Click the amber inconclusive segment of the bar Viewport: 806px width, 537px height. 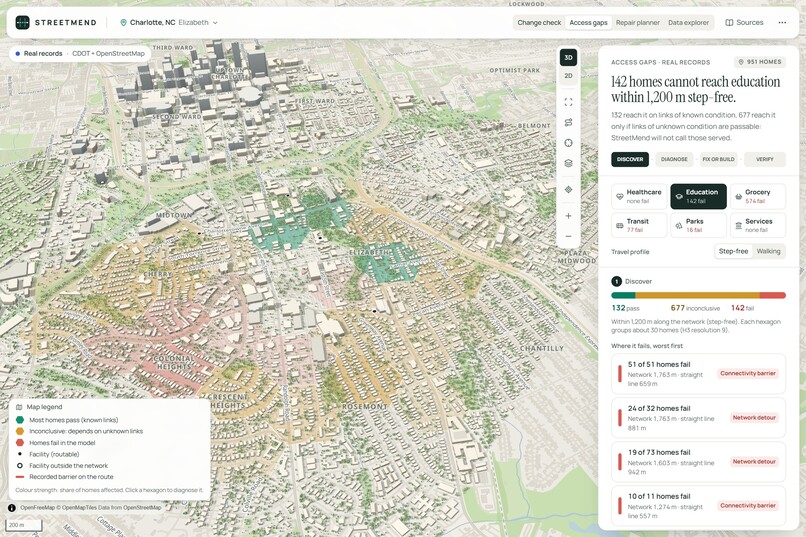tap(698, 295)
